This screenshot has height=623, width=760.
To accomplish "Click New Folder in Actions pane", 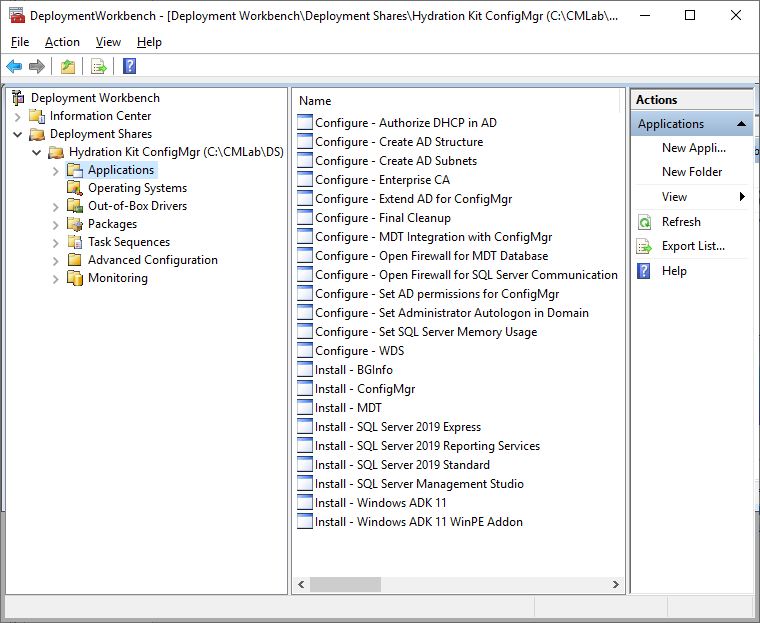I will pyautogui.click(x=692, y=172).
